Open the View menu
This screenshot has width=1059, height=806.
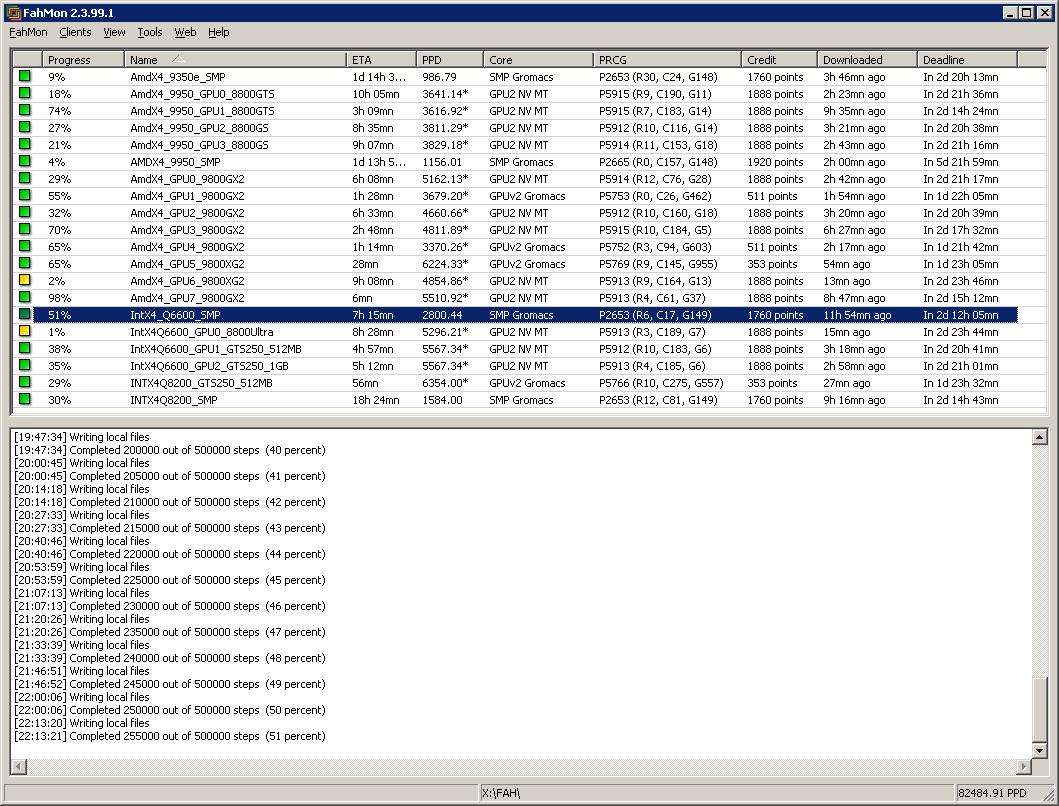click(114, 32)
